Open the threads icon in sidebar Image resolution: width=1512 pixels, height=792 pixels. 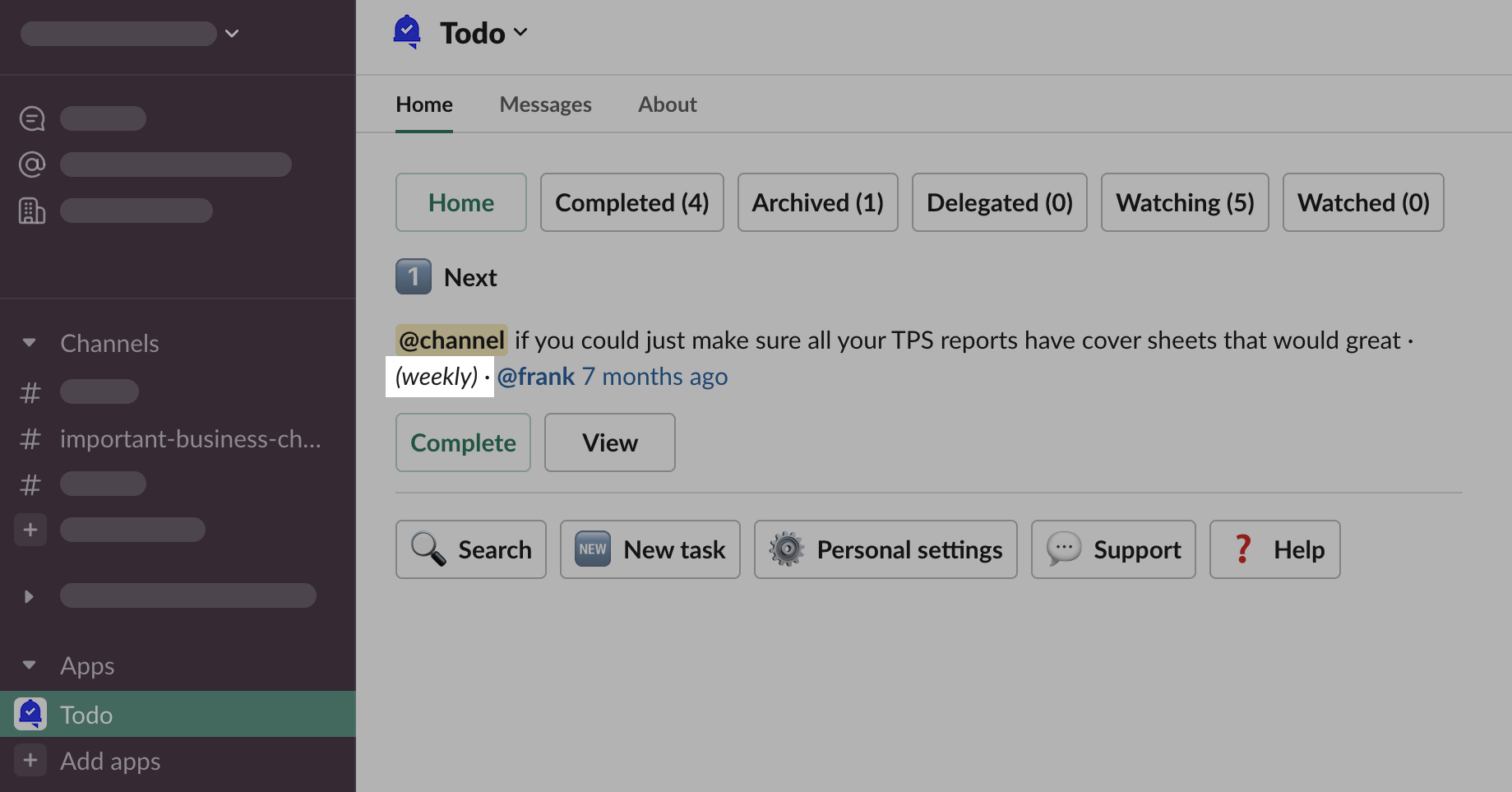(32, 118)
